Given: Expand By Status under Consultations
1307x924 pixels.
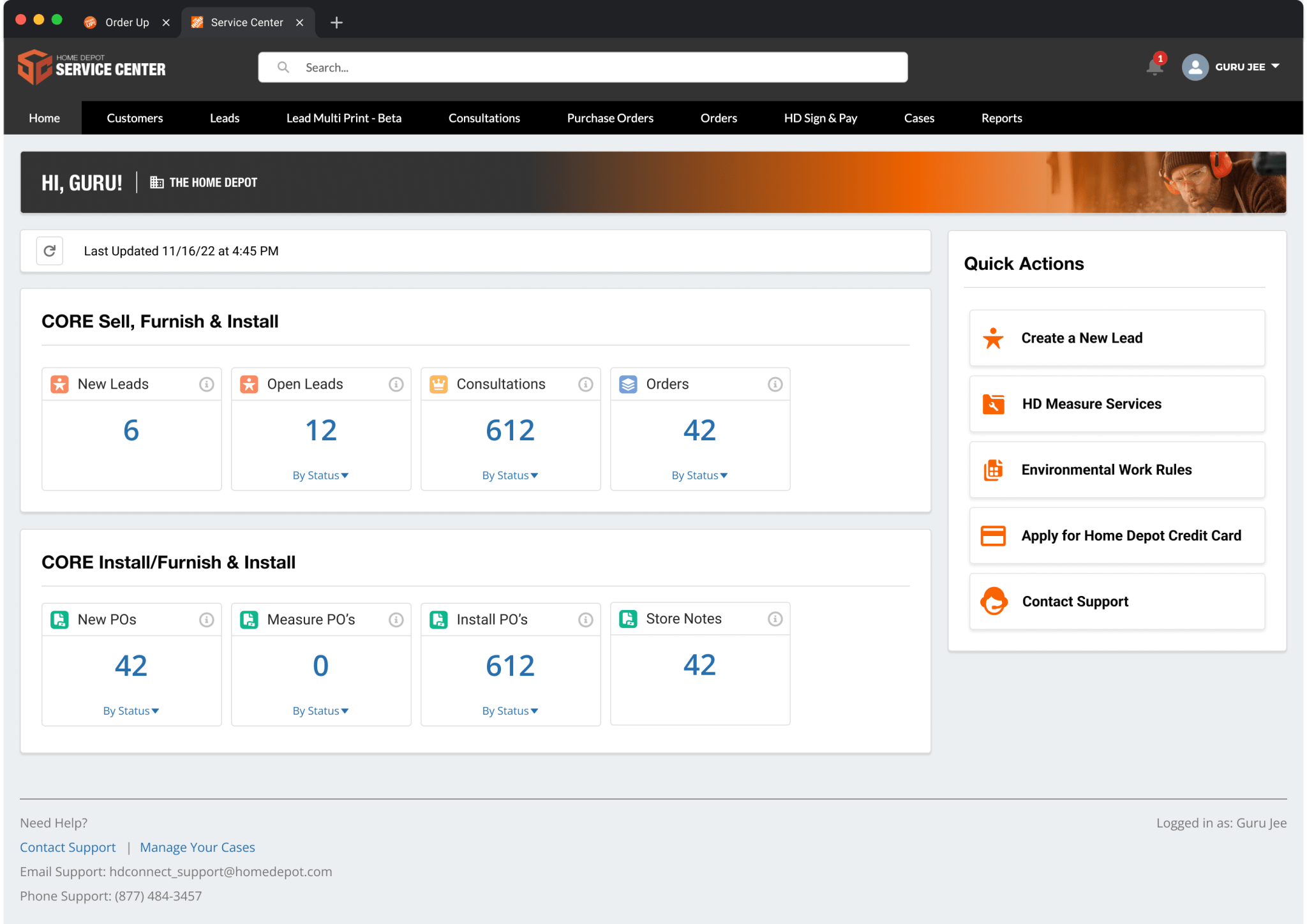Looking at the screenshot, I should click(510, 475).
